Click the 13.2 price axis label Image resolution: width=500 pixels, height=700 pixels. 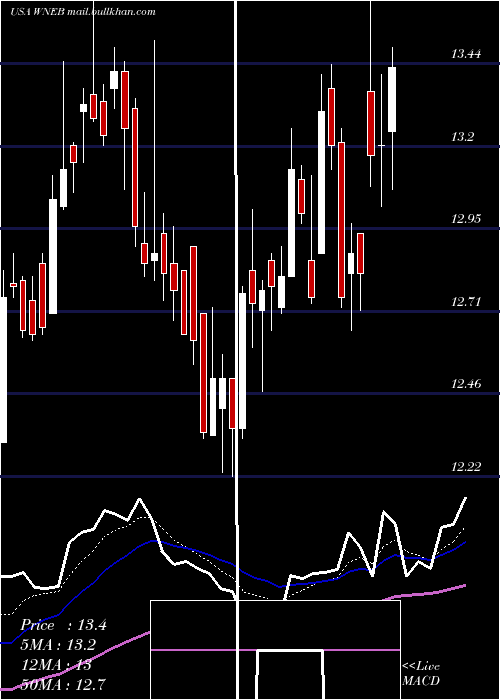coord(462,137)
